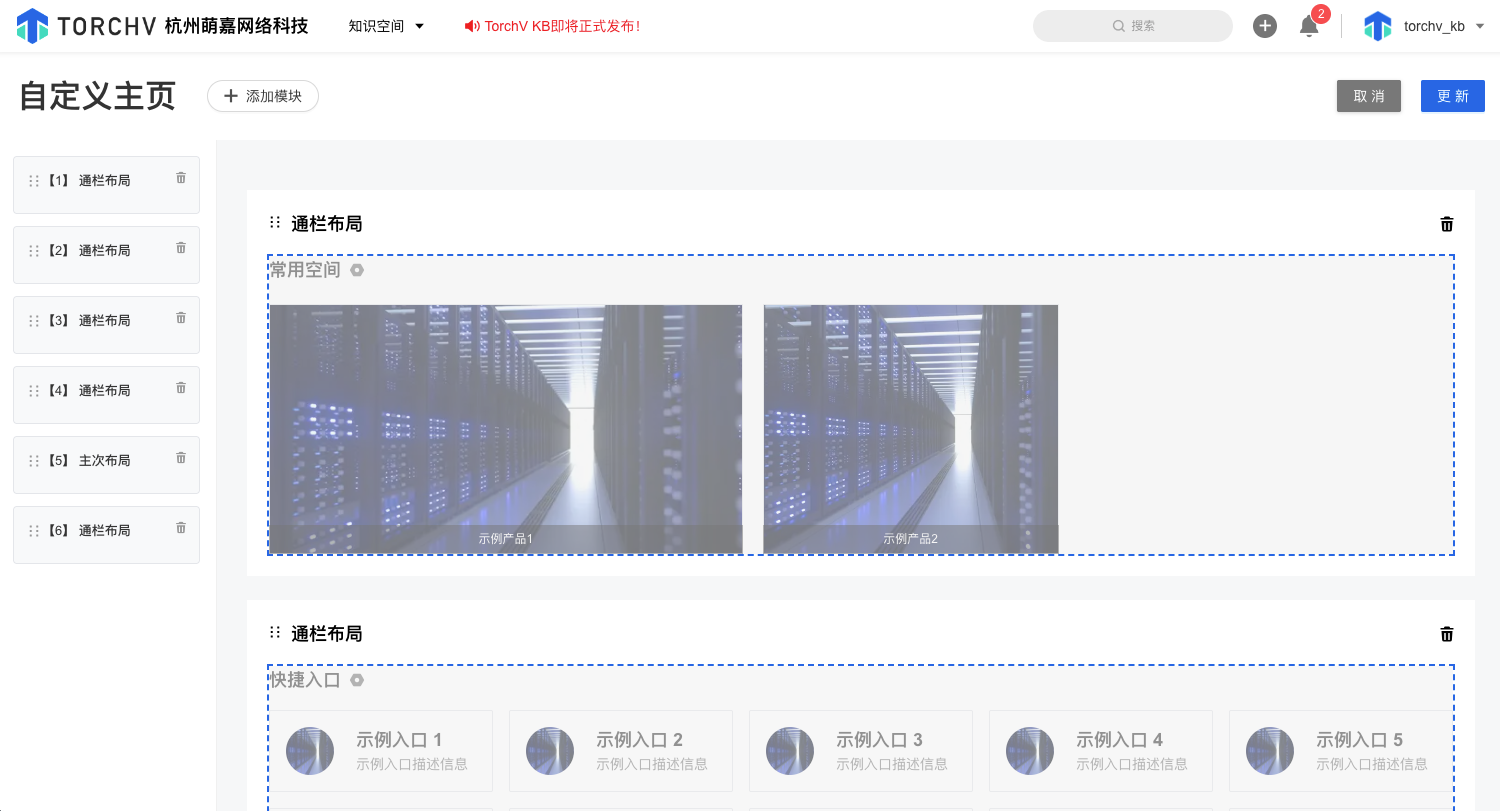Click drag handle of 【4】 通栏布局

pyautogui.click(x=34, y=391)
